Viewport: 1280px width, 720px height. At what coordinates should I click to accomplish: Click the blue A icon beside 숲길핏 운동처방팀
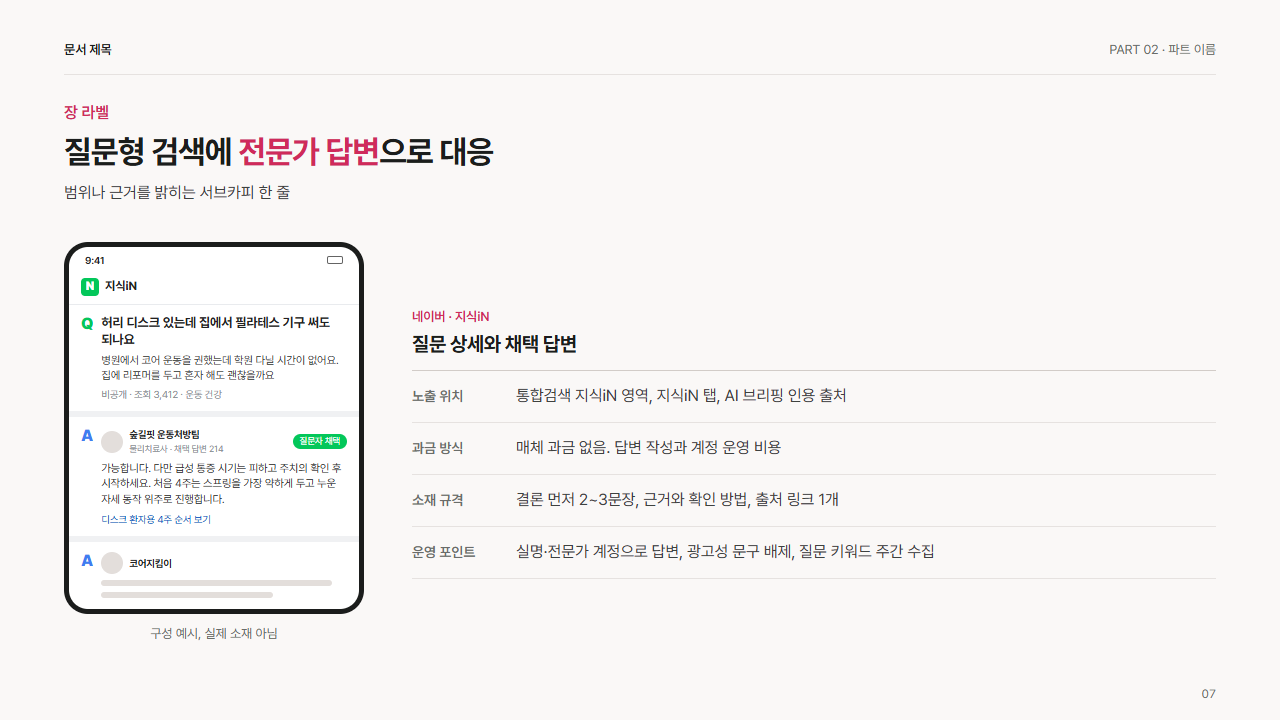(x=87, y=436)
